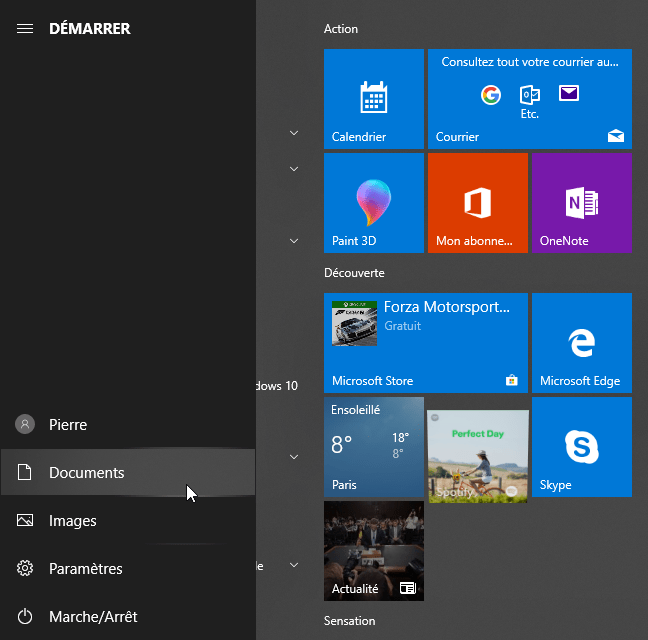Click the app list entry ending in 'dows 10'
This screenshot has width=648, height=640.
[276, 386]
